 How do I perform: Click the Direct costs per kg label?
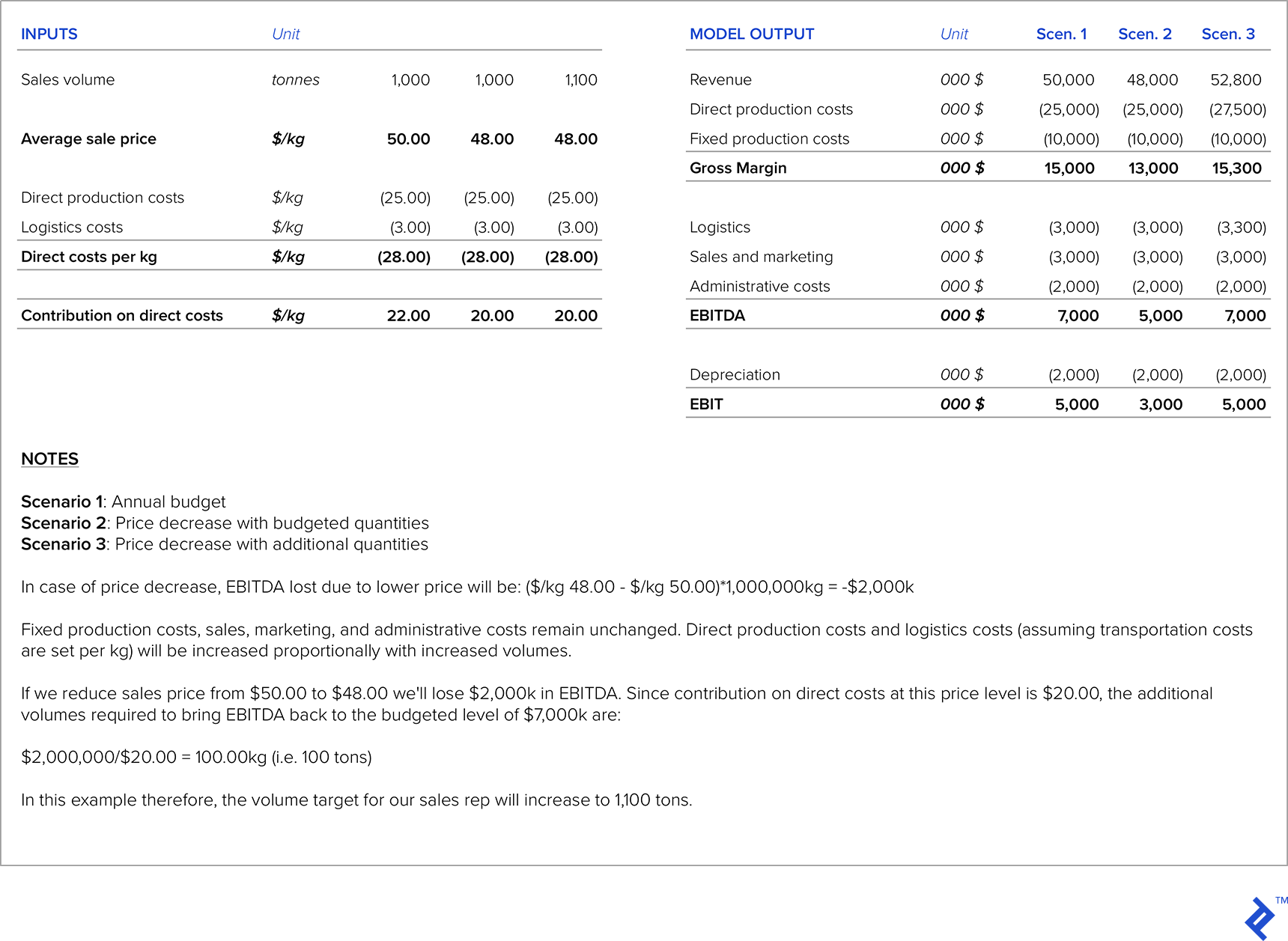coord(89,257)
